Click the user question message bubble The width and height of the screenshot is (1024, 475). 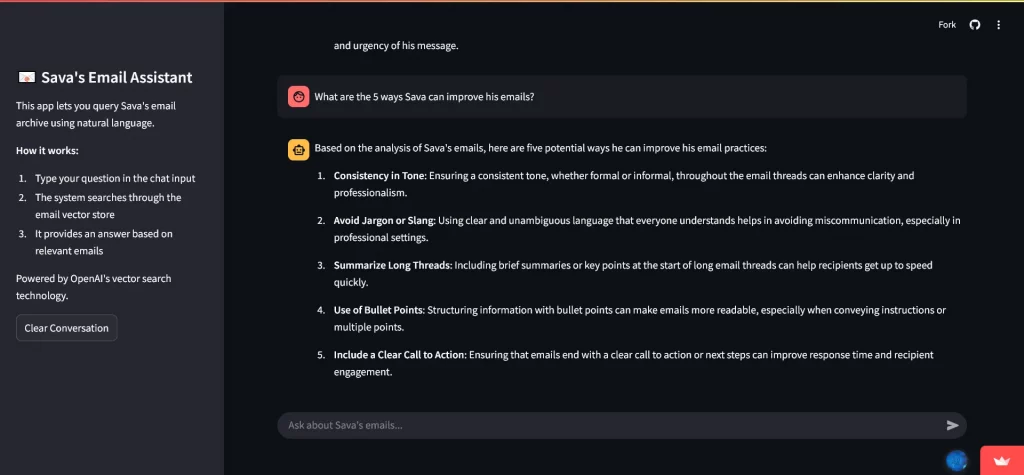click(622, 97)
